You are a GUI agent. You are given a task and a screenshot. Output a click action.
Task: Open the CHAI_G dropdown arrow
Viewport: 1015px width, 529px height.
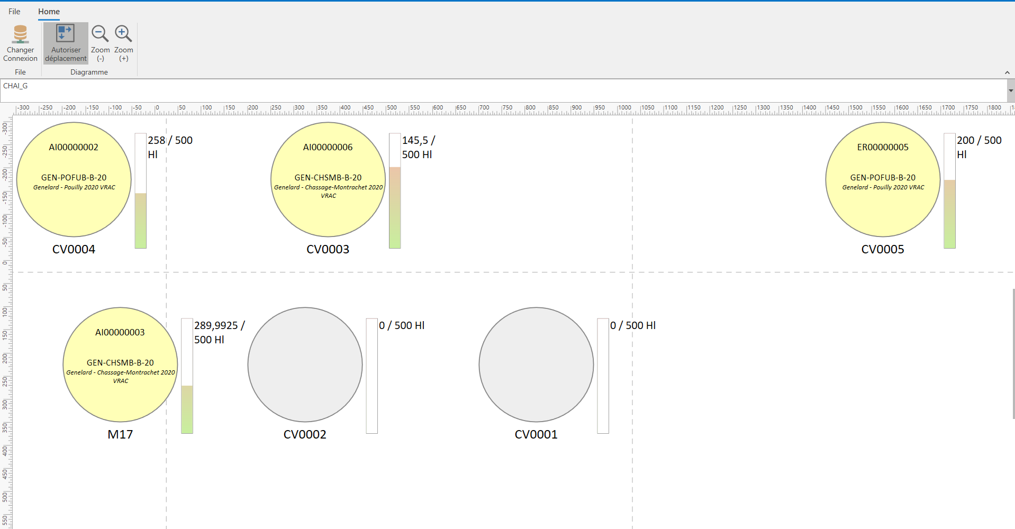[x=1010, y=90]
